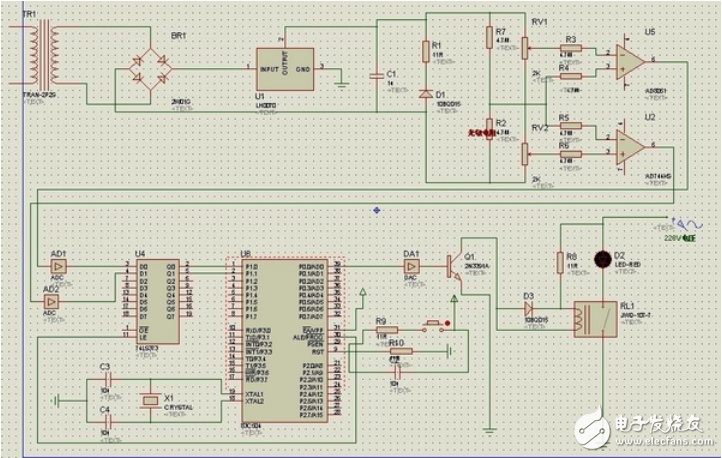The width and height of the screenshot is (722, 458).
Task: Select the U1 voltage regulator block
Action: [x=284, y=68]
